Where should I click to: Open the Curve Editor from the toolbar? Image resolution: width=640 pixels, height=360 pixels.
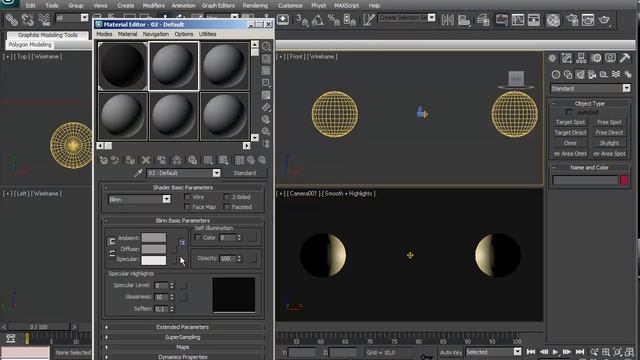[x=518, y=20]
